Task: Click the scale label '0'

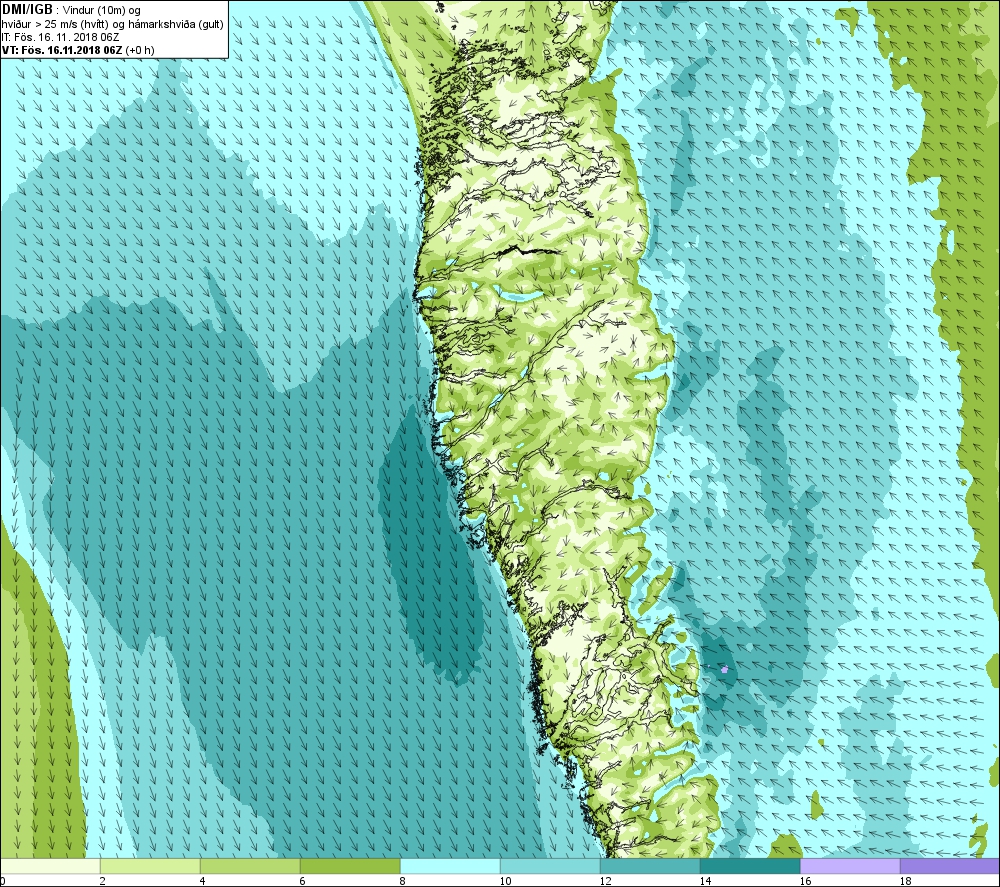Action: [x=3, y=881]
